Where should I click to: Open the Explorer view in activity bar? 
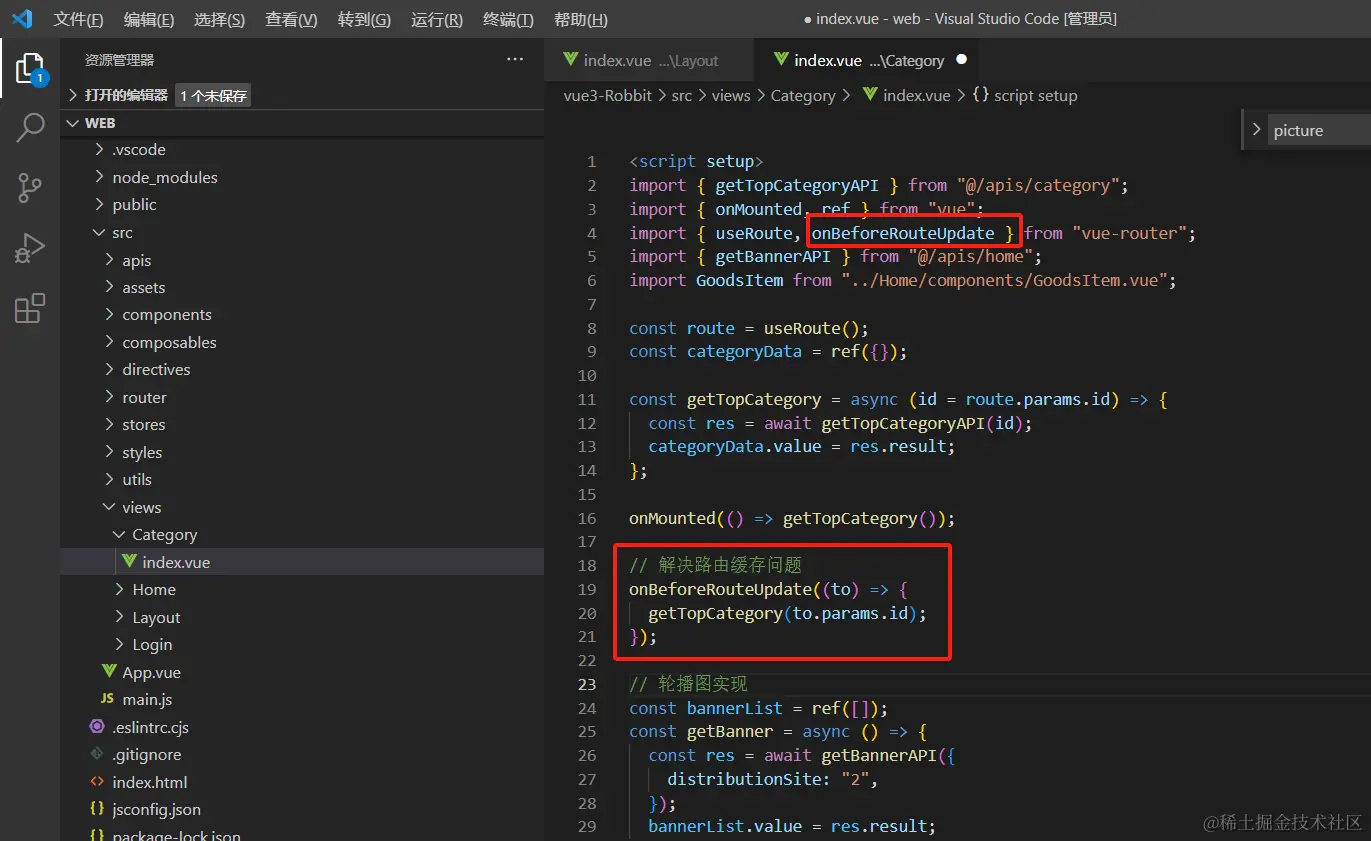(30, 68)
